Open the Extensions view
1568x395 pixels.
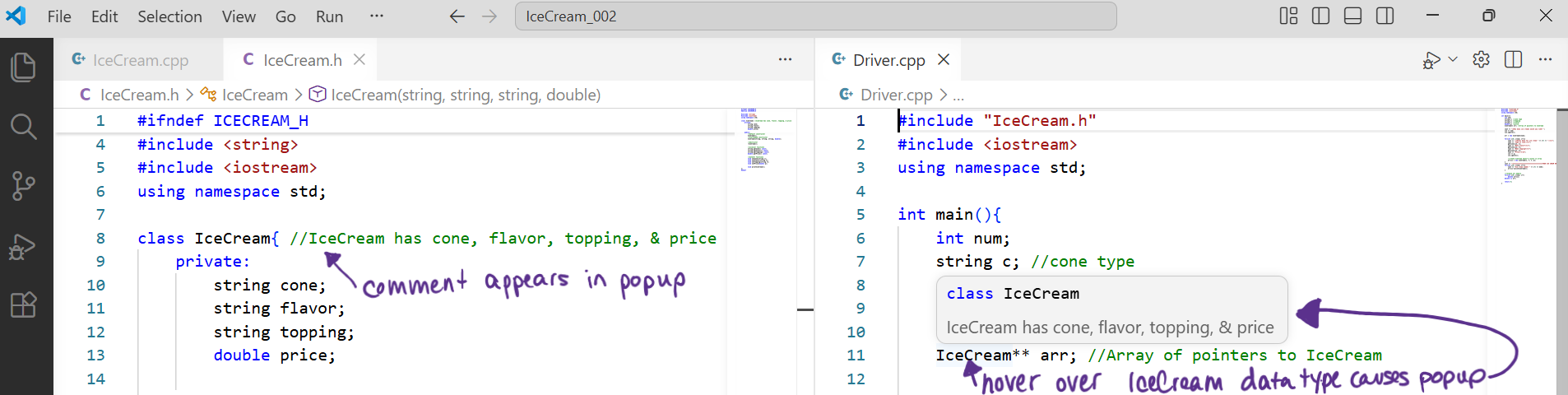click(x=24, y=305)
